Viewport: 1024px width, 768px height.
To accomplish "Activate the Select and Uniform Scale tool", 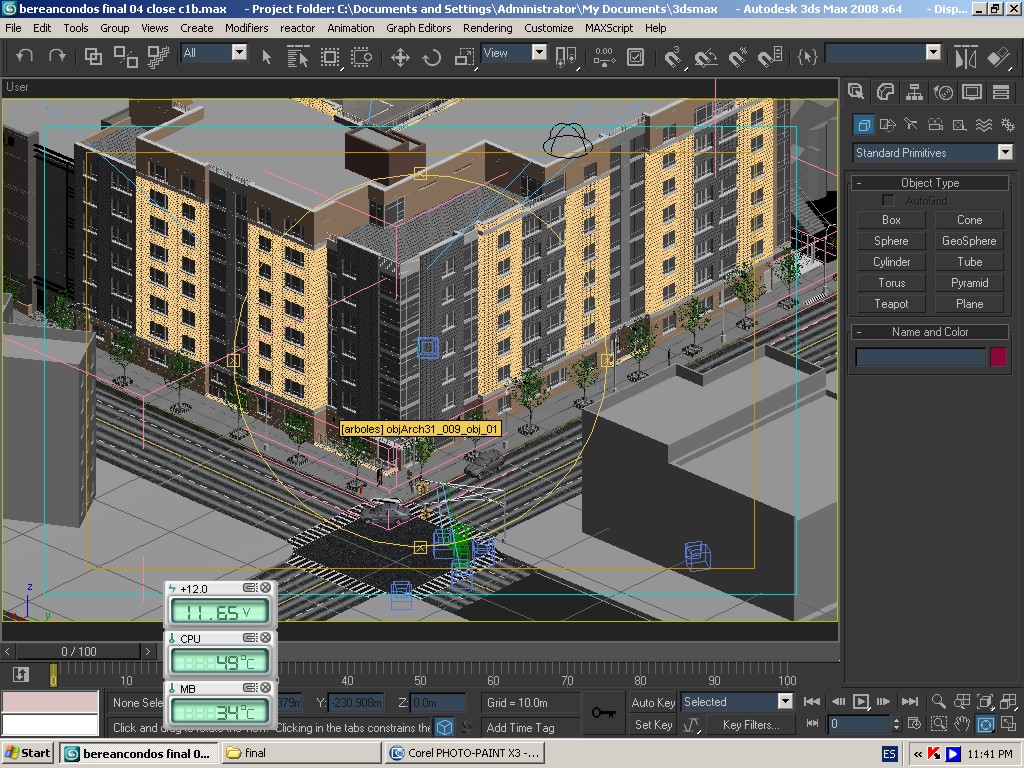I will pos(464,57).
